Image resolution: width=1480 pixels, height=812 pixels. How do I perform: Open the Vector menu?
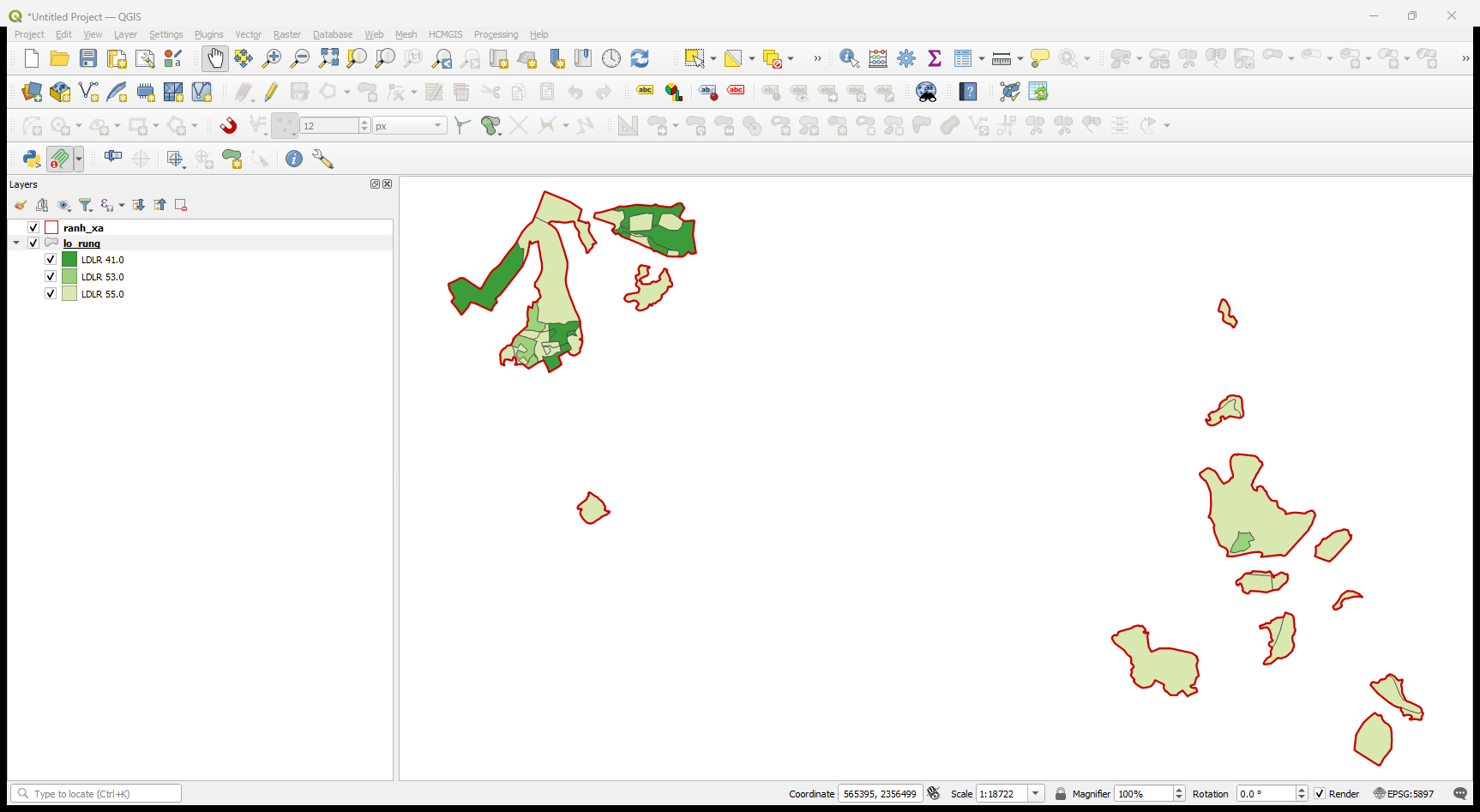(248, 34)
